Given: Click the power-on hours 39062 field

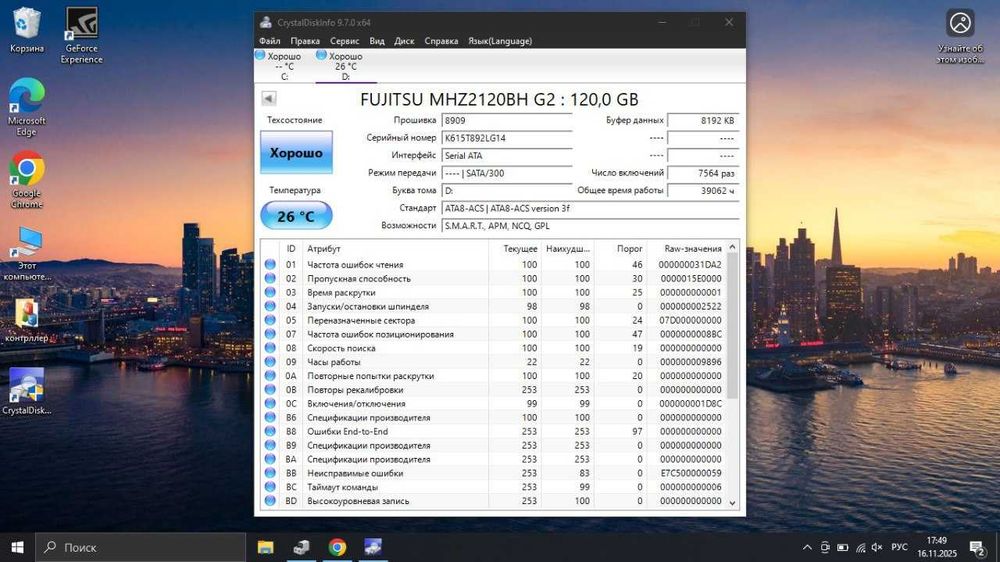Looking at the screenshot, I should coord(703,191).
